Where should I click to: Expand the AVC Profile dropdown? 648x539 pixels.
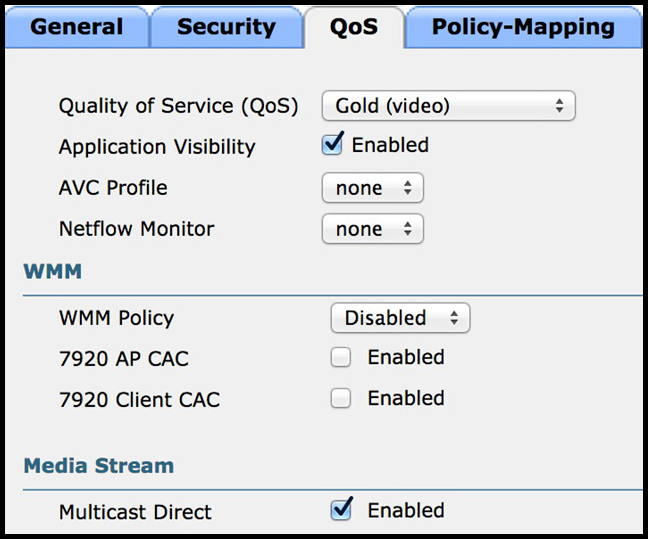(373, 188)
